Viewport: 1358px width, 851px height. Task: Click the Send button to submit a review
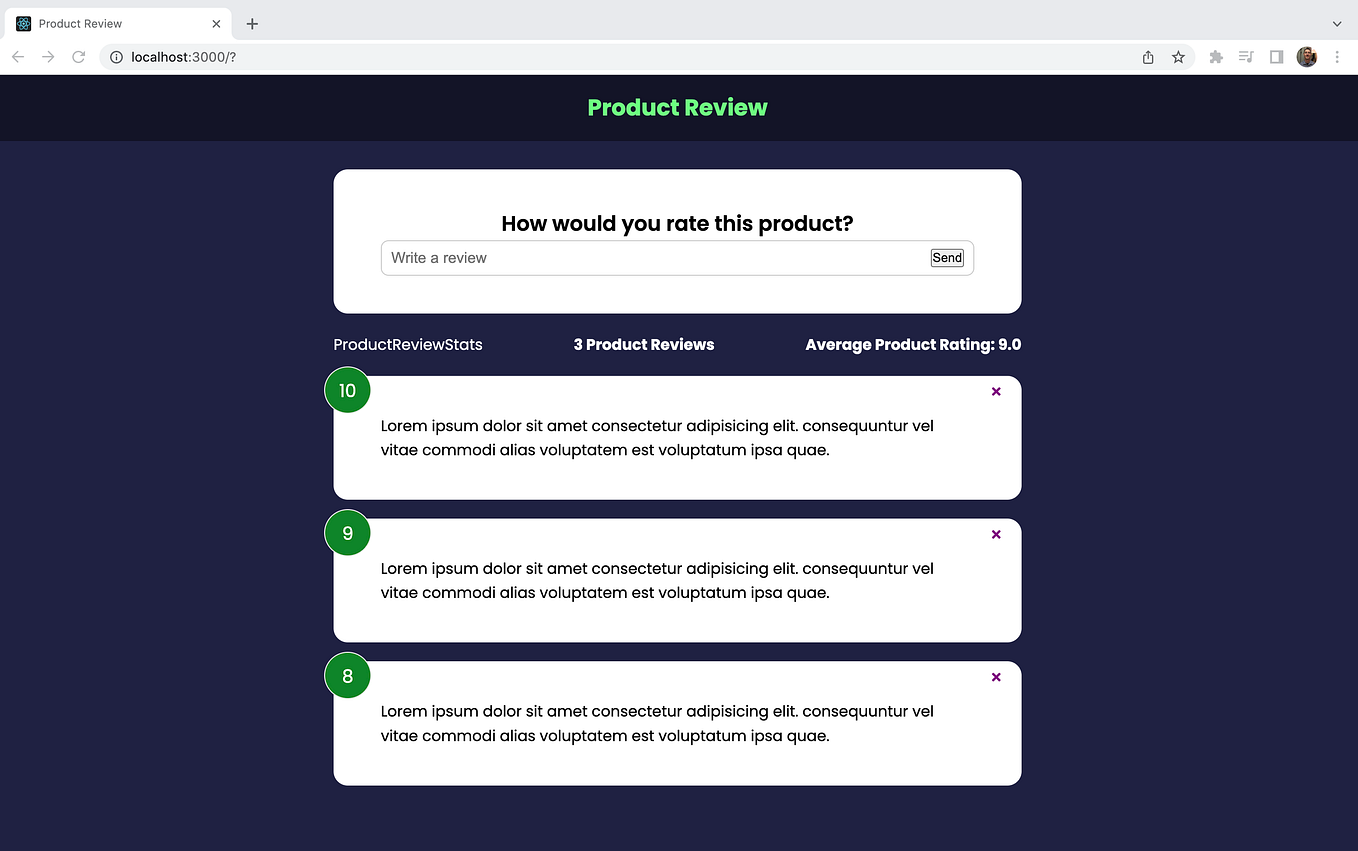[946, 257]
